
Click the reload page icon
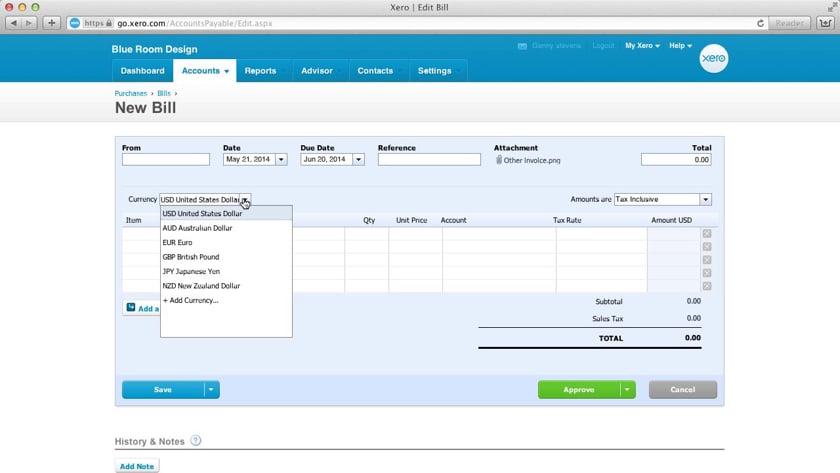[760, 23]
